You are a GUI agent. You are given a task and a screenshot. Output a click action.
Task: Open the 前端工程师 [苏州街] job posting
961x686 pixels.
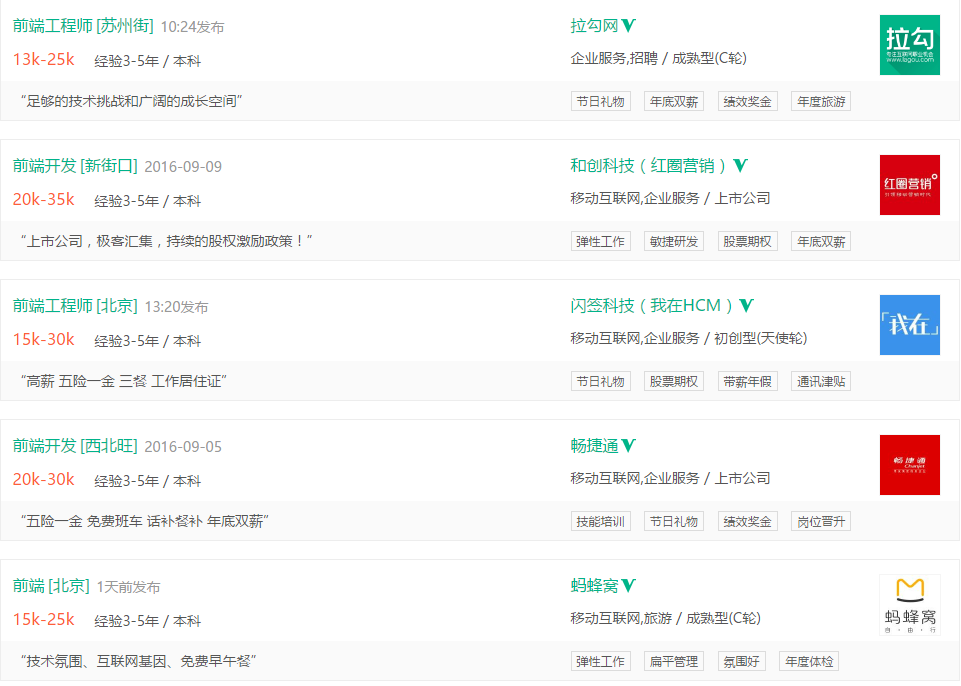83,26
